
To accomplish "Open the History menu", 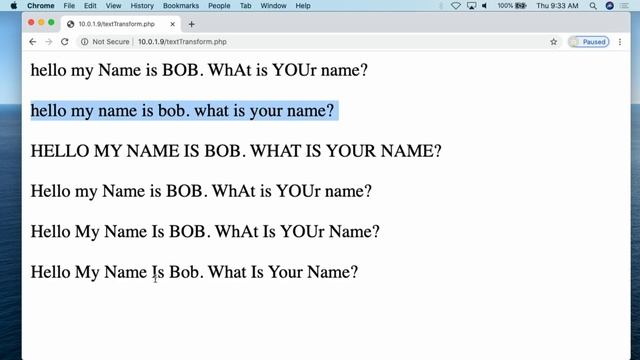I will point(142,6).
